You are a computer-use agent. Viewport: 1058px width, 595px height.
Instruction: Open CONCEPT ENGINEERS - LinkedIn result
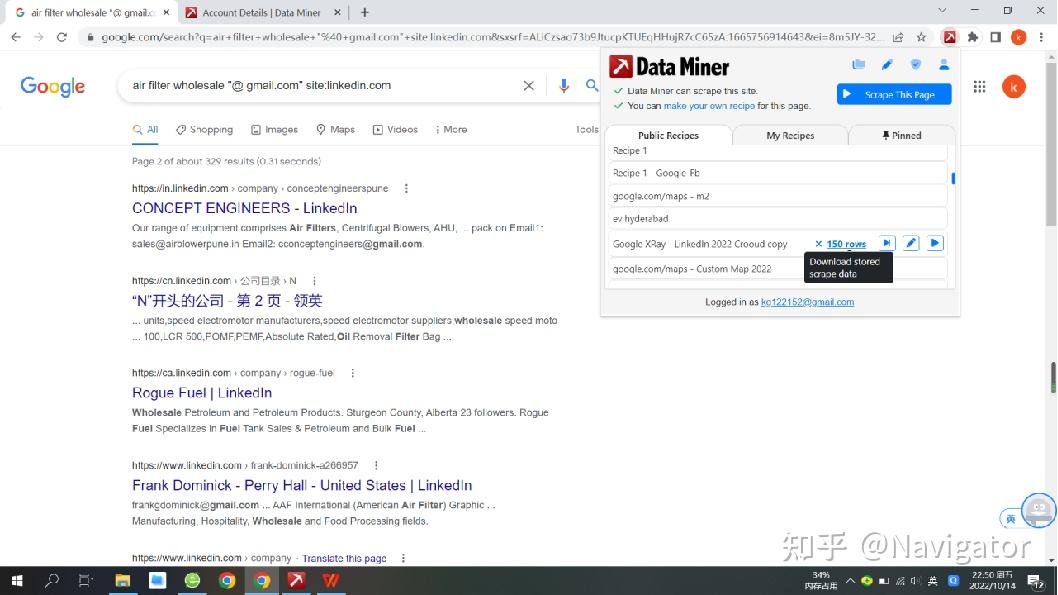[x=244, y=208]
